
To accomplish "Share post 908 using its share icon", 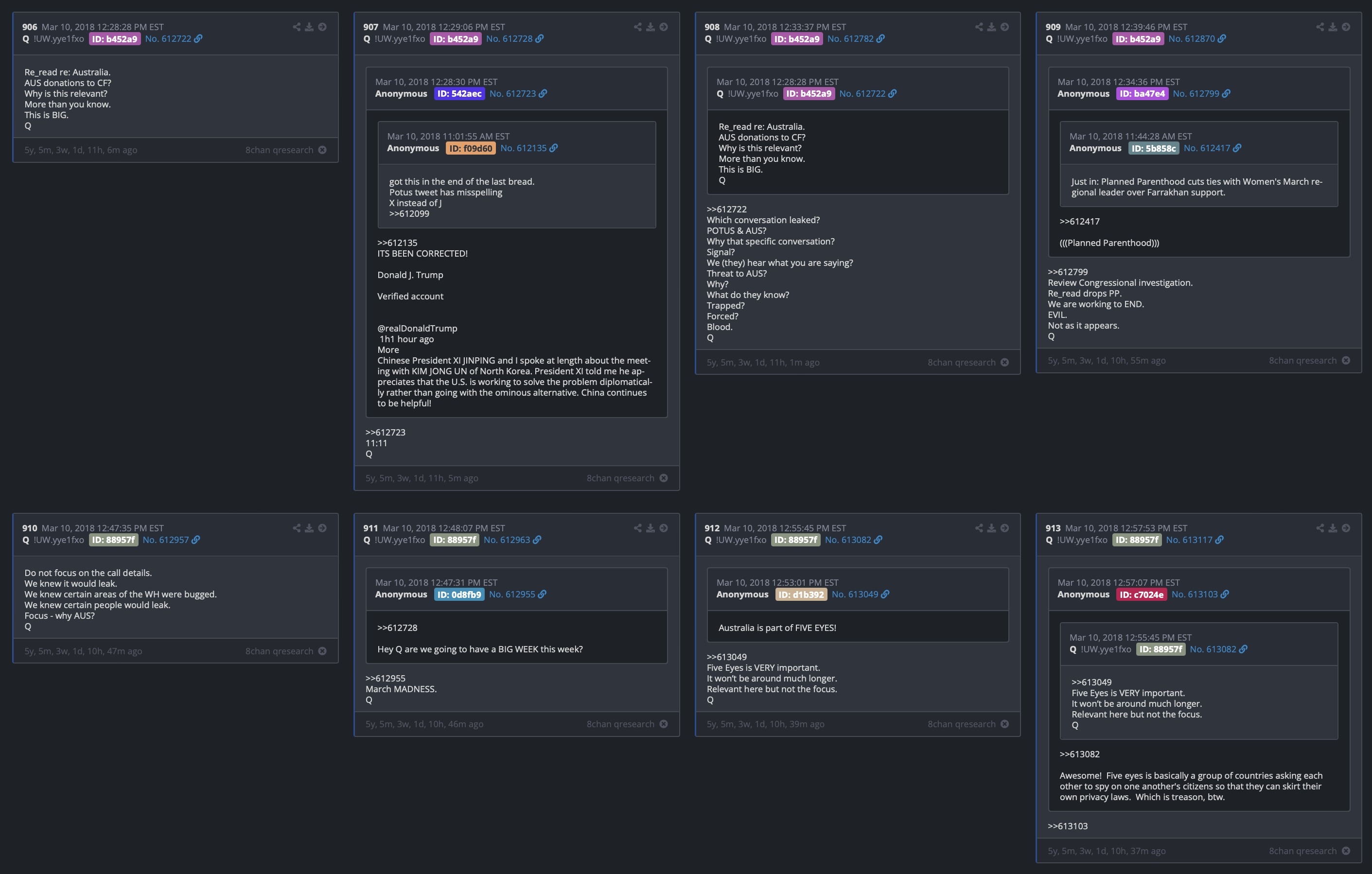I will click(x=979, y=27).
